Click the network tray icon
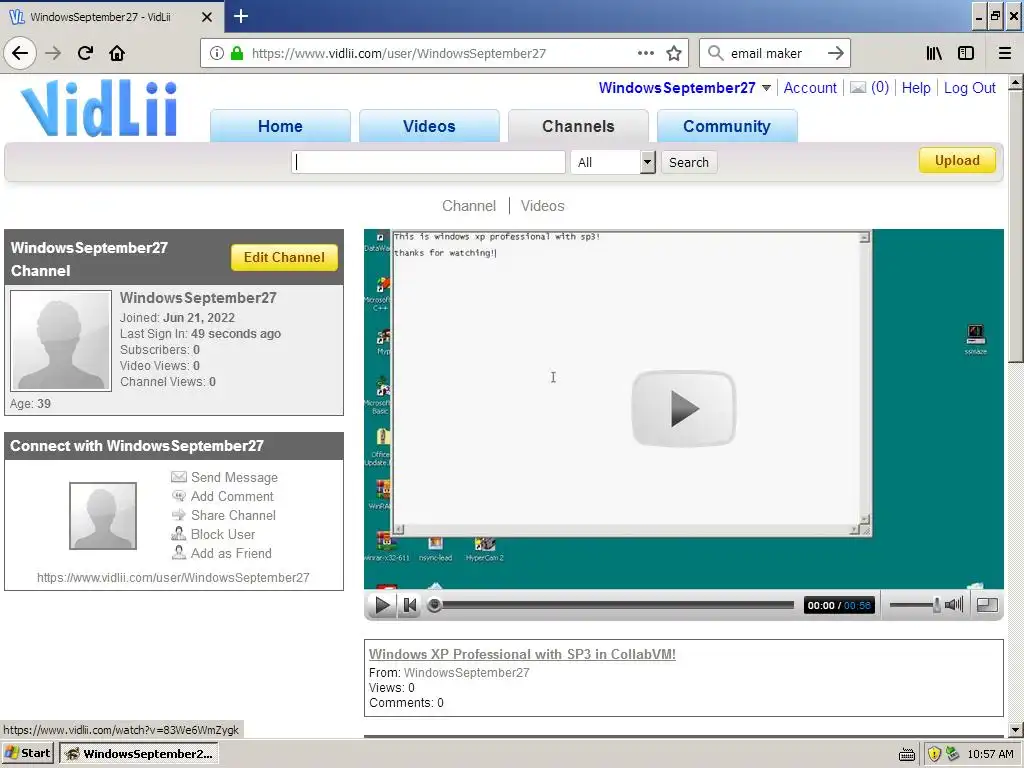 coord(953,754)
